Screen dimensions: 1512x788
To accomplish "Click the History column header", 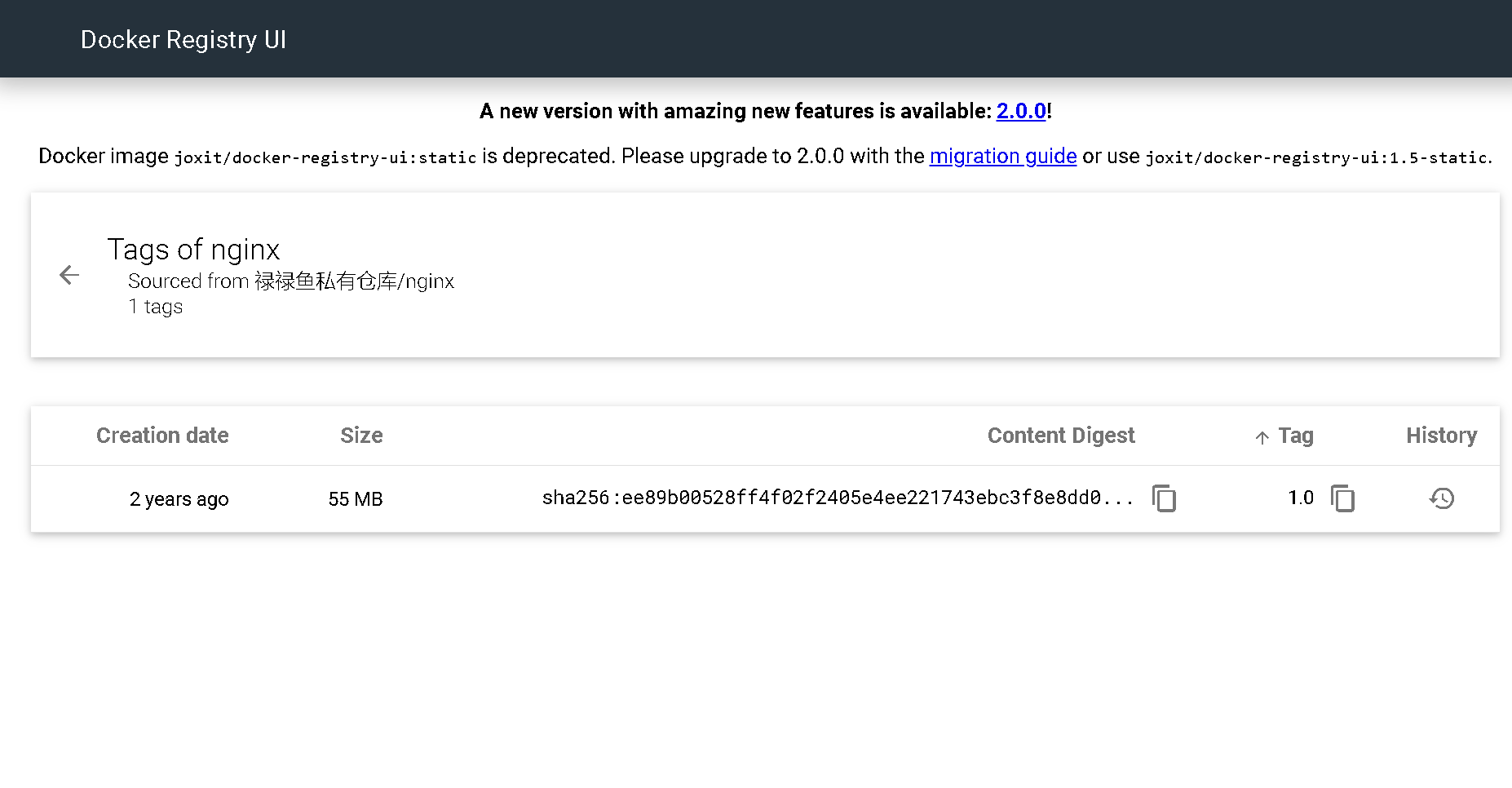I will (1441, 436).
